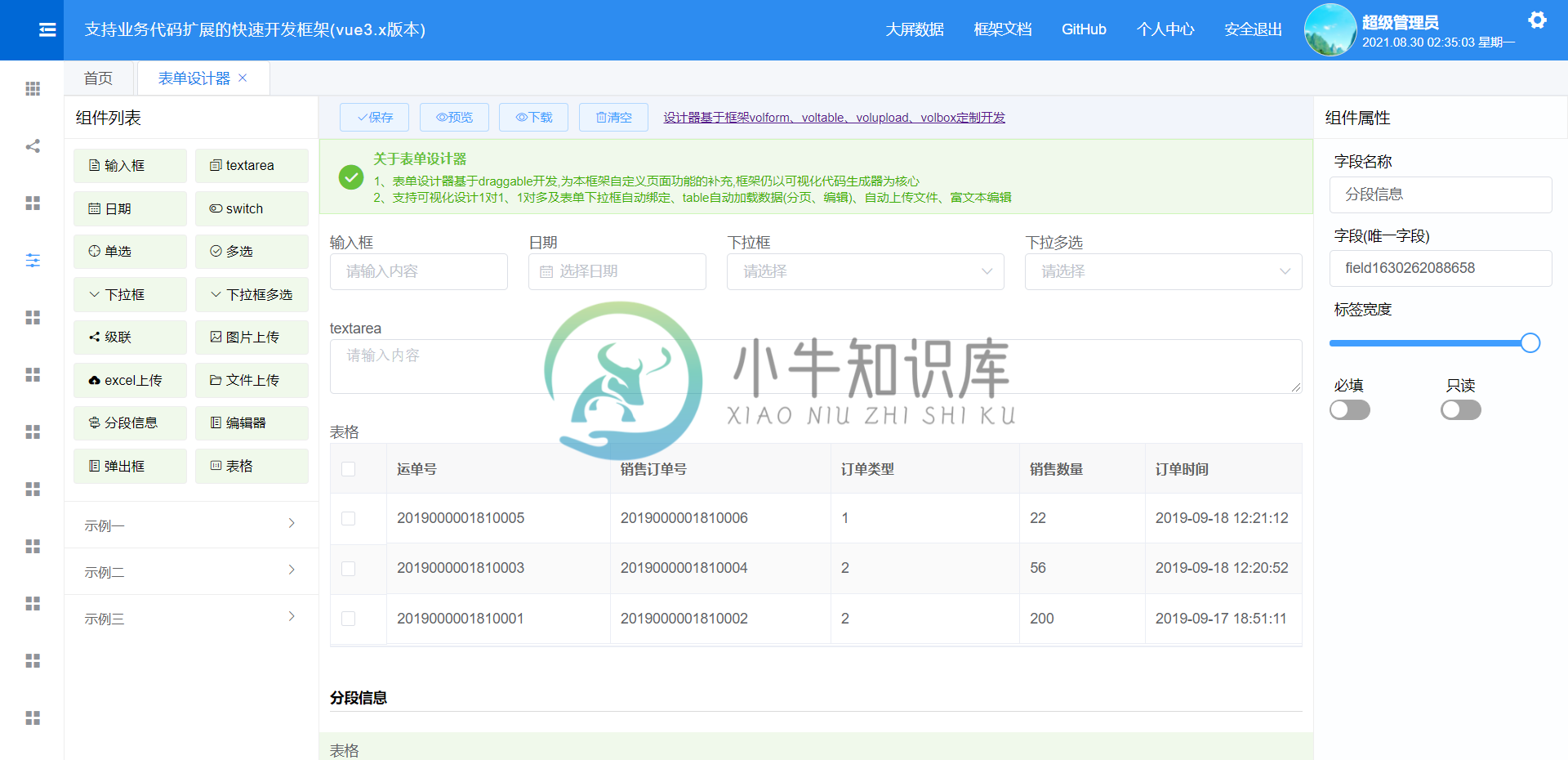Open 大屏数据 in top navigation
Image resolution: width=1568 pixels, height=760 pixels.
point(915,29)
